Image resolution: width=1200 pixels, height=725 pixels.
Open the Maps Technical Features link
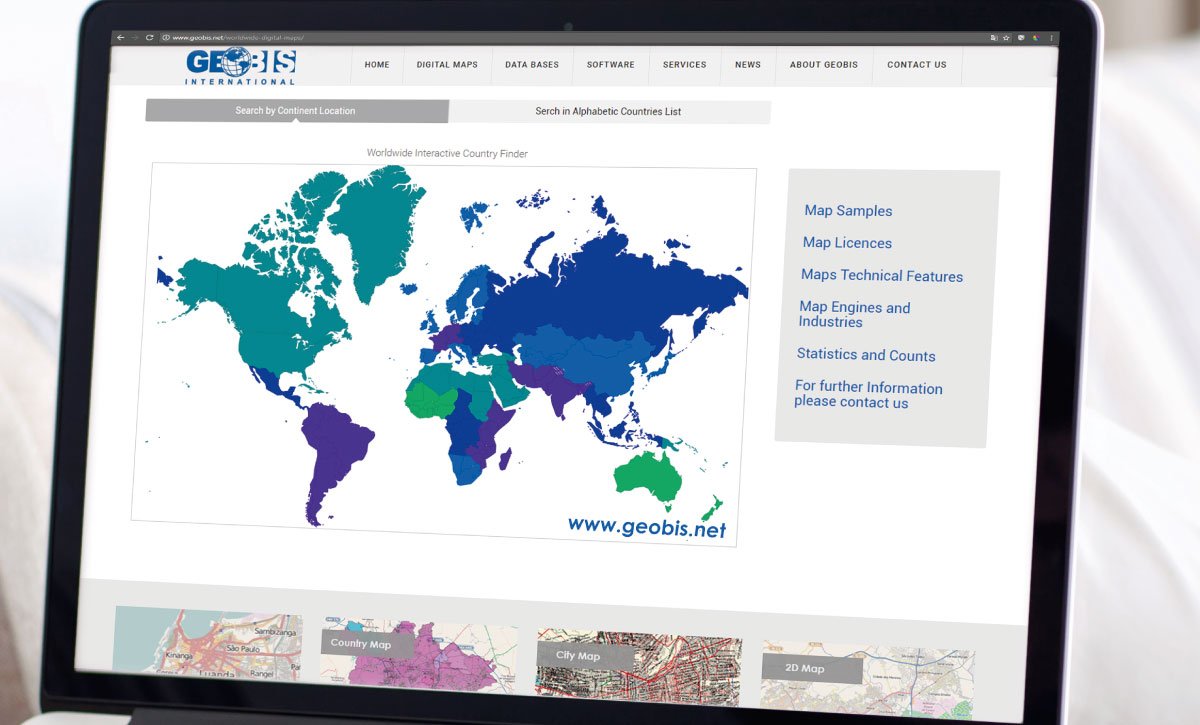882,276
